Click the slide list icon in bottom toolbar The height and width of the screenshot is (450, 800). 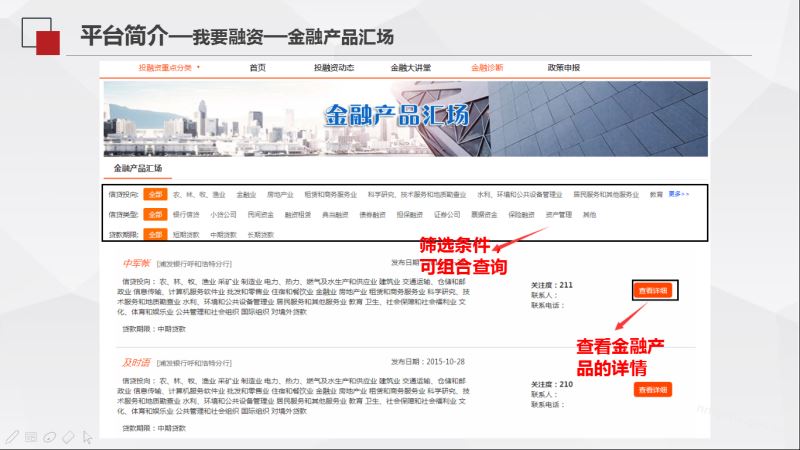pos(31,437)
